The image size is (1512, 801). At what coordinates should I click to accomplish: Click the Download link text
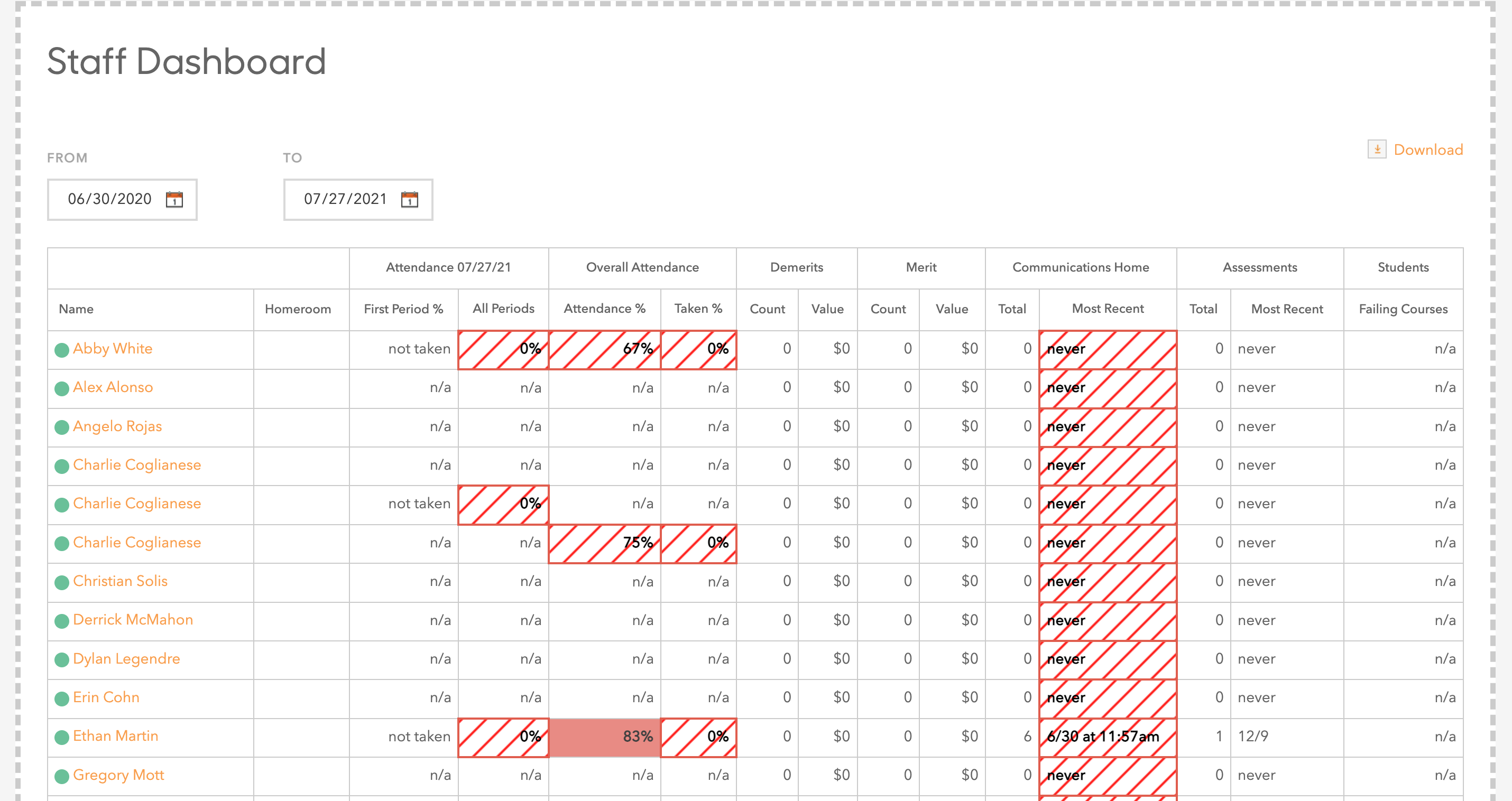pos(1427,150)
